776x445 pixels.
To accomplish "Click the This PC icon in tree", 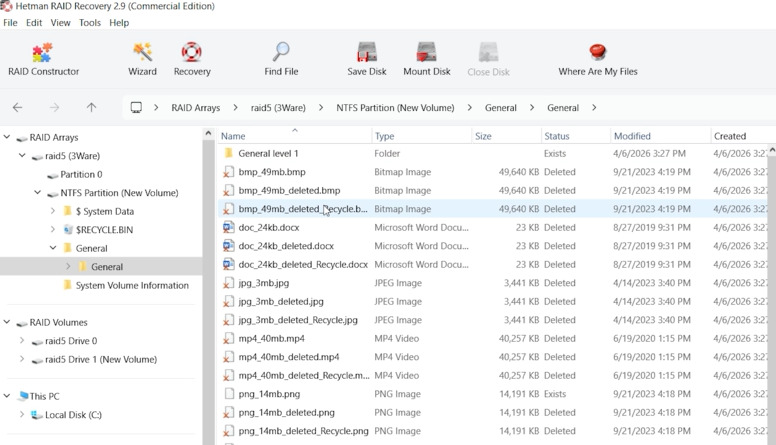I will pyautogui.click(x=23, y=396).
